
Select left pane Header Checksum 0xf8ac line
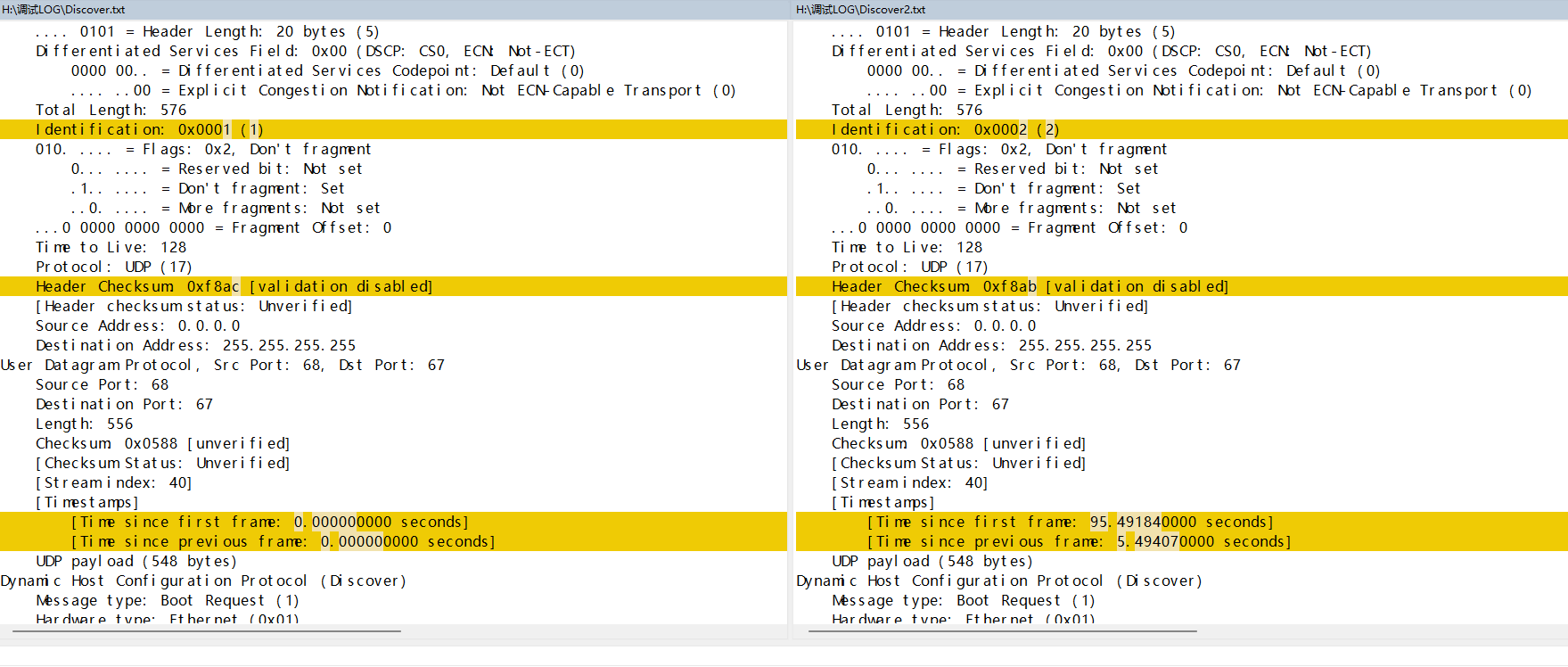tap(393, 286)
